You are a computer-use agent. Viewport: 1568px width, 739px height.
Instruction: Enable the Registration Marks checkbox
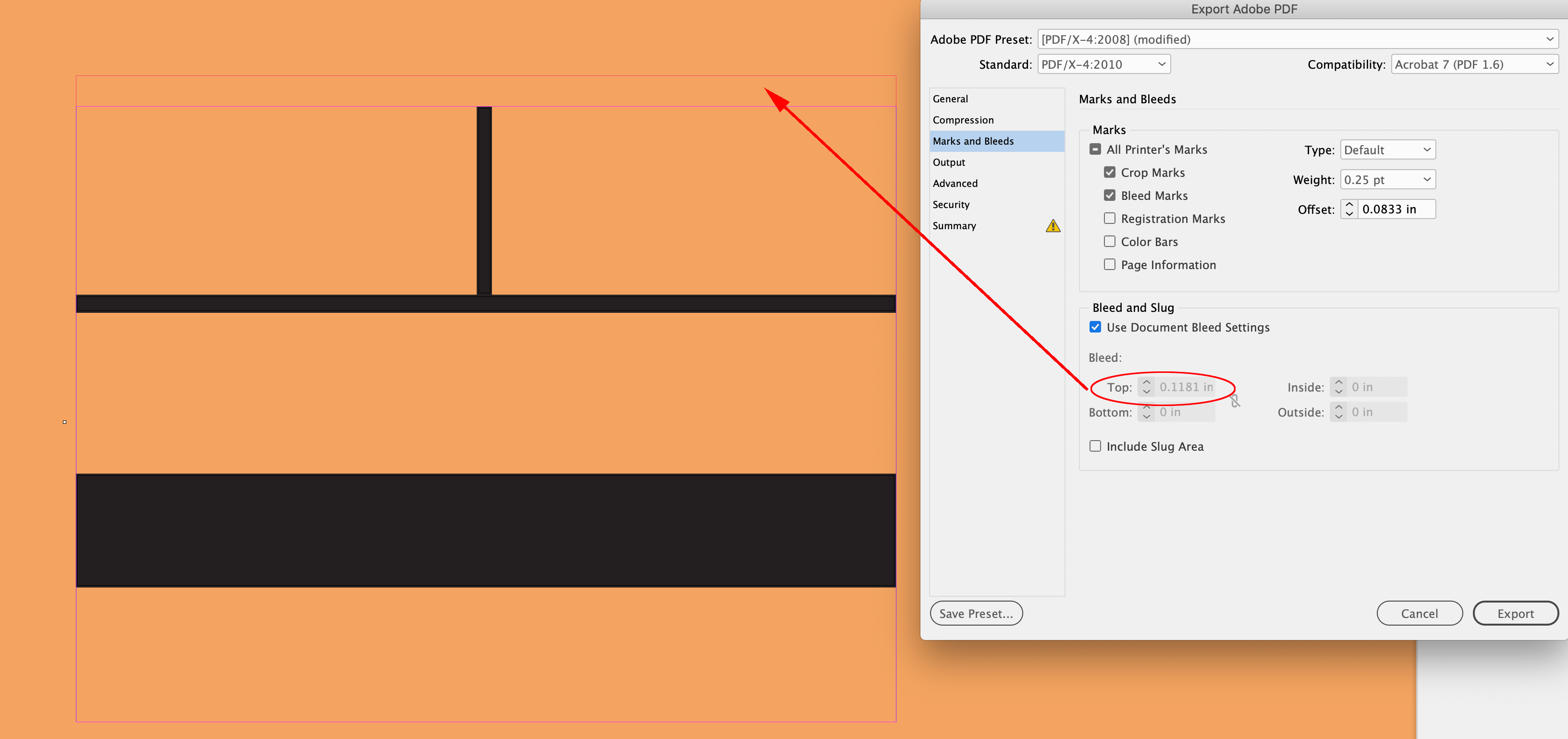[x=1109, y=218]
